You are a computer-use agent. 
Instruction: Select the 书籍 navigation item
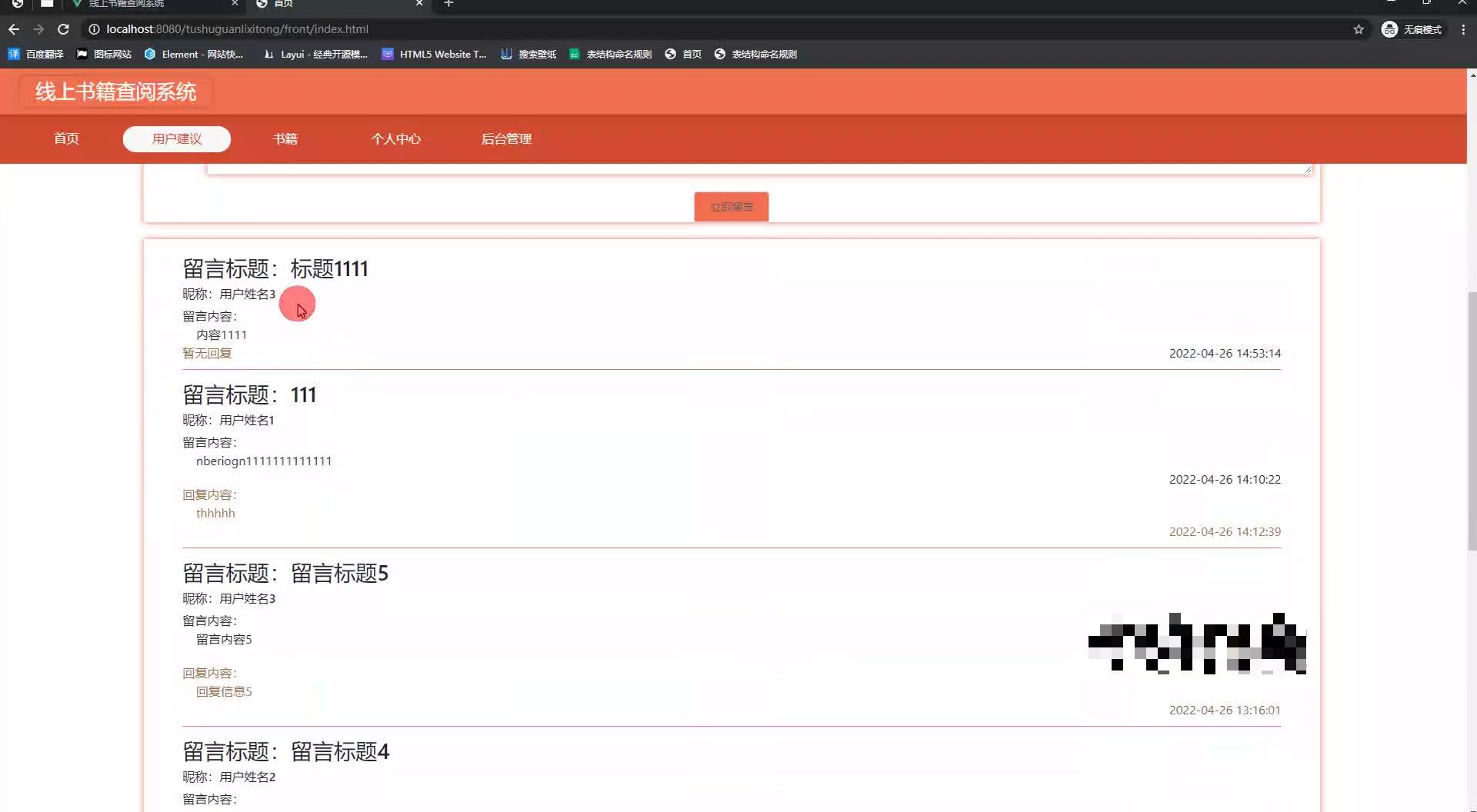point(285,139)
